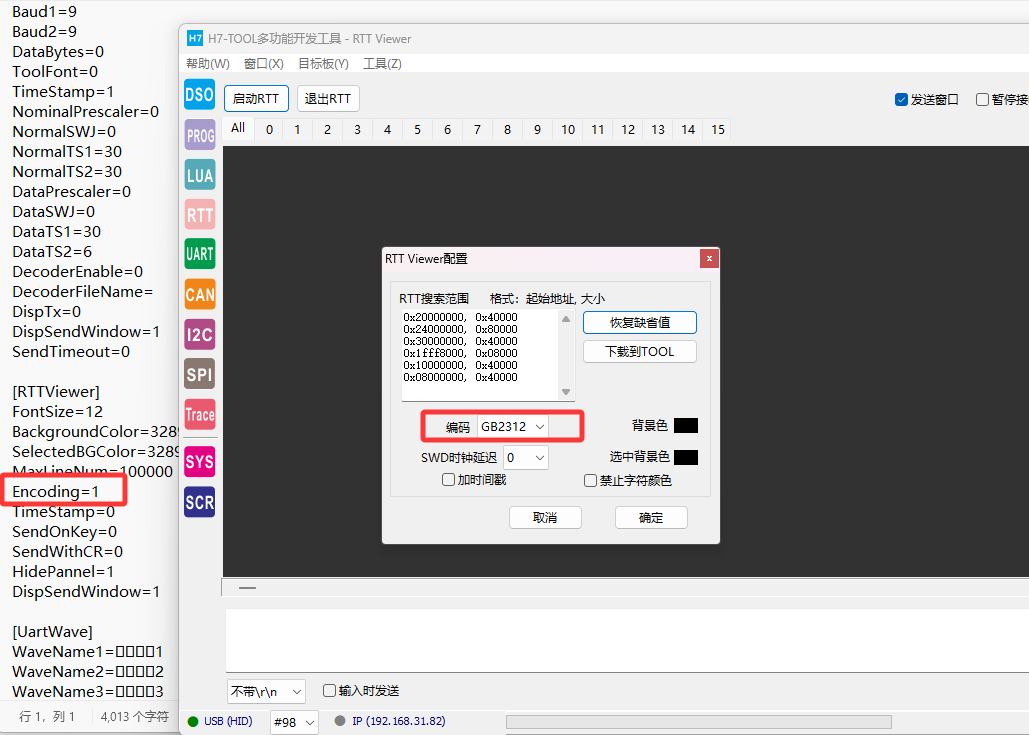1029x735 pixels.
Task: Uncheck the 发送窗口 checkbox
Action: [901, 99]
